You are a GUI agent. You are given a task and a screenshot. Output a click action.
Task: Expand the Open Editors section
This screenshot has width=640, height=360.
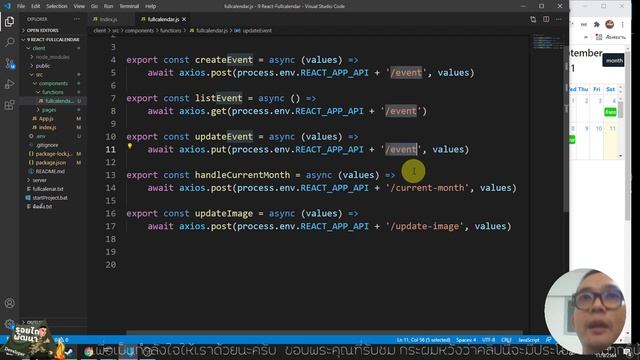(41, 30)
